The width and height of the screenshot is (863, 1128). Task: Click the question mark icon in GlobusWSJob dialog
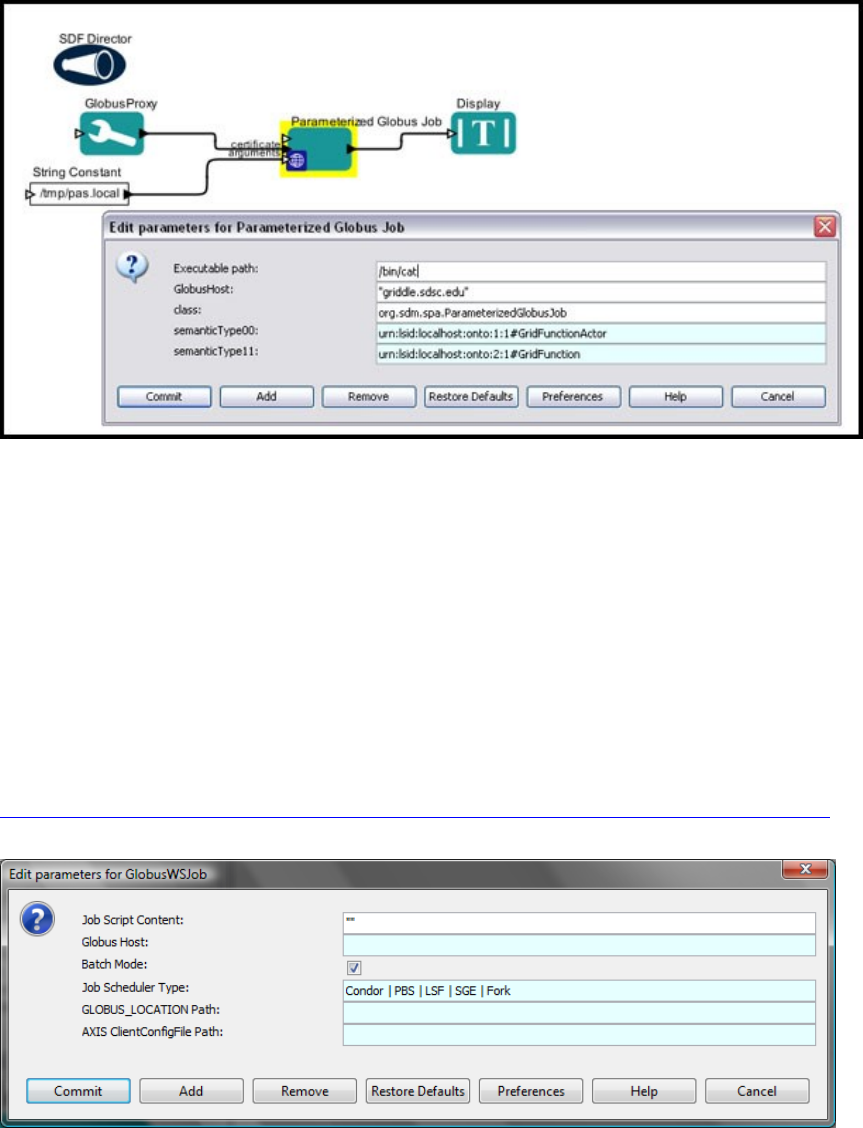point(37,919)
